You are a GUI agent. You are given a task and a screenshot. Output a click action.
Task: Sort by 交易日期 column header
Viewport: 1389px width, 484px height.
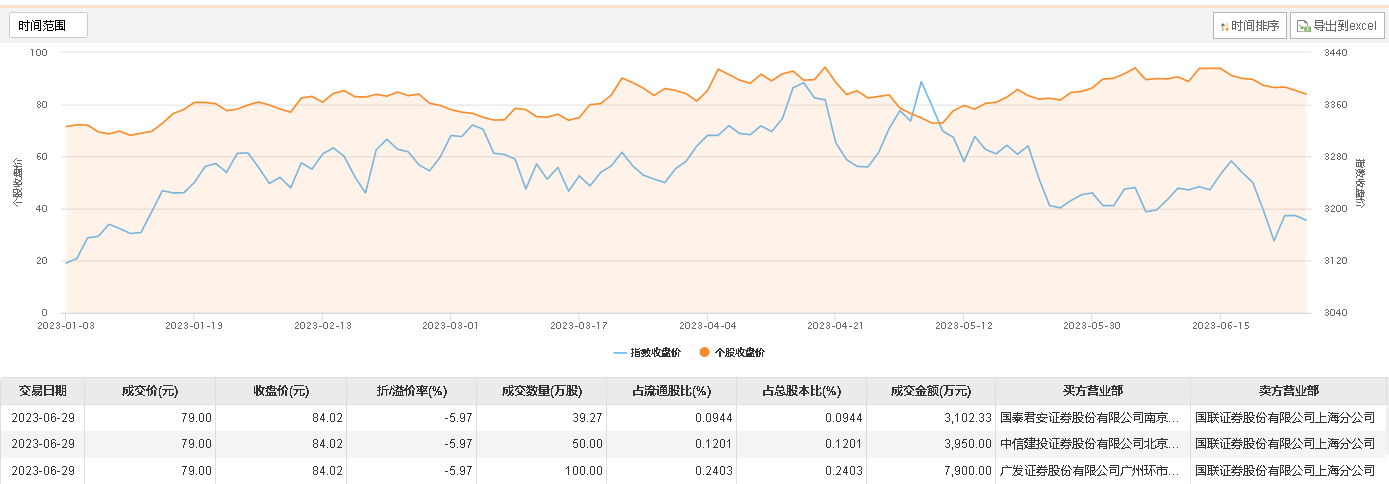(x=42, y=391)
